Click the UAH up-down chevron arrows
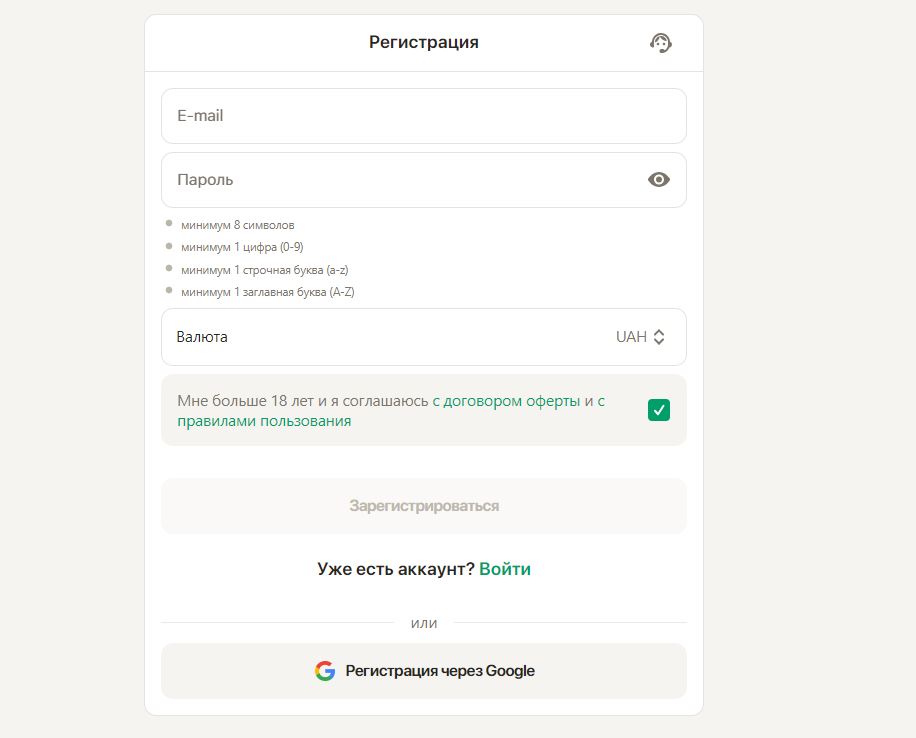The width and height of the screenshot is (916, 738). (659, 337)
